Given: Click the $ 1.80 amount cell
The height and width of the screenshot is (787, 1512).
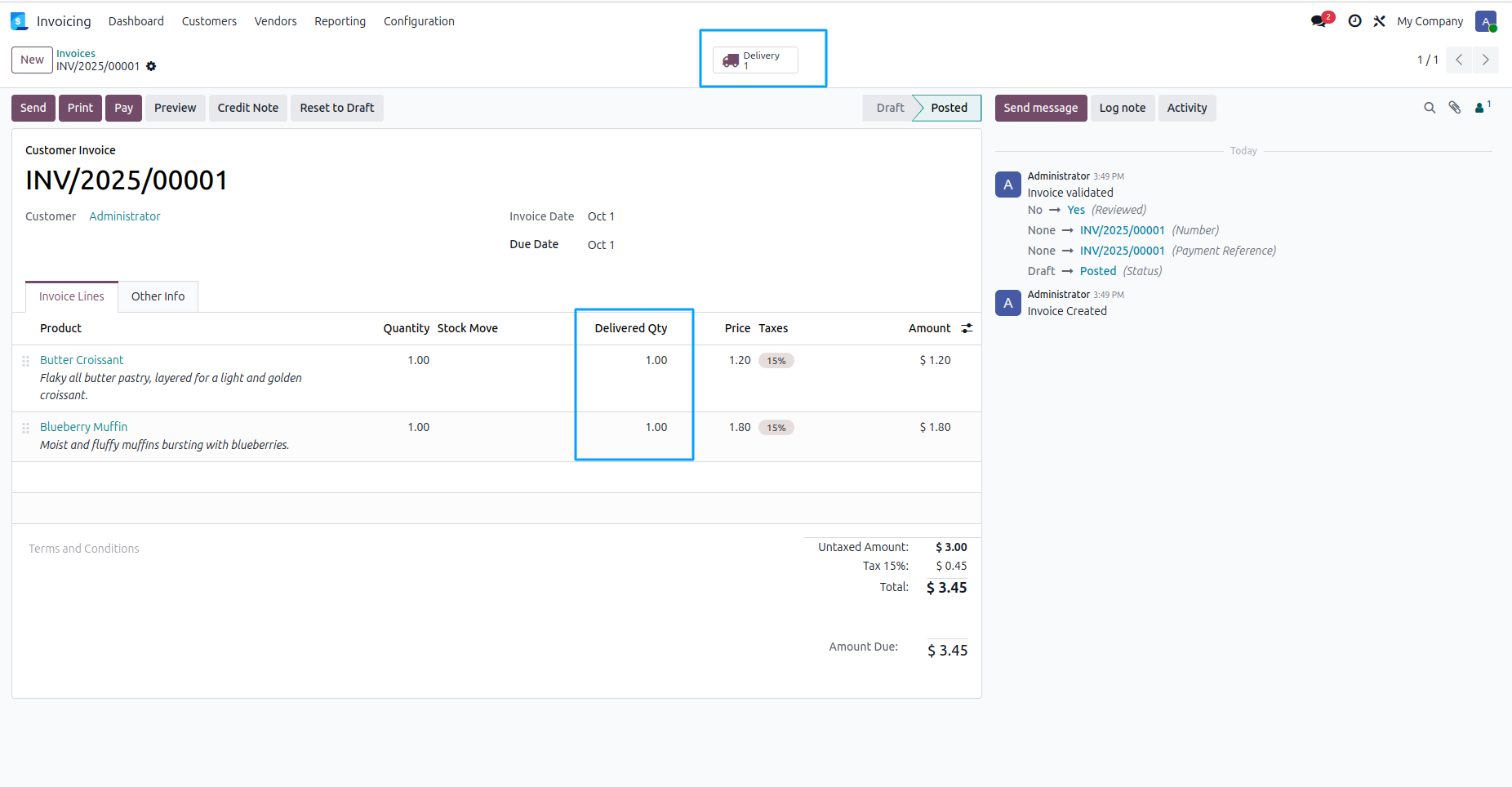Looking at the screenshot, I should (x=935, y=427).
